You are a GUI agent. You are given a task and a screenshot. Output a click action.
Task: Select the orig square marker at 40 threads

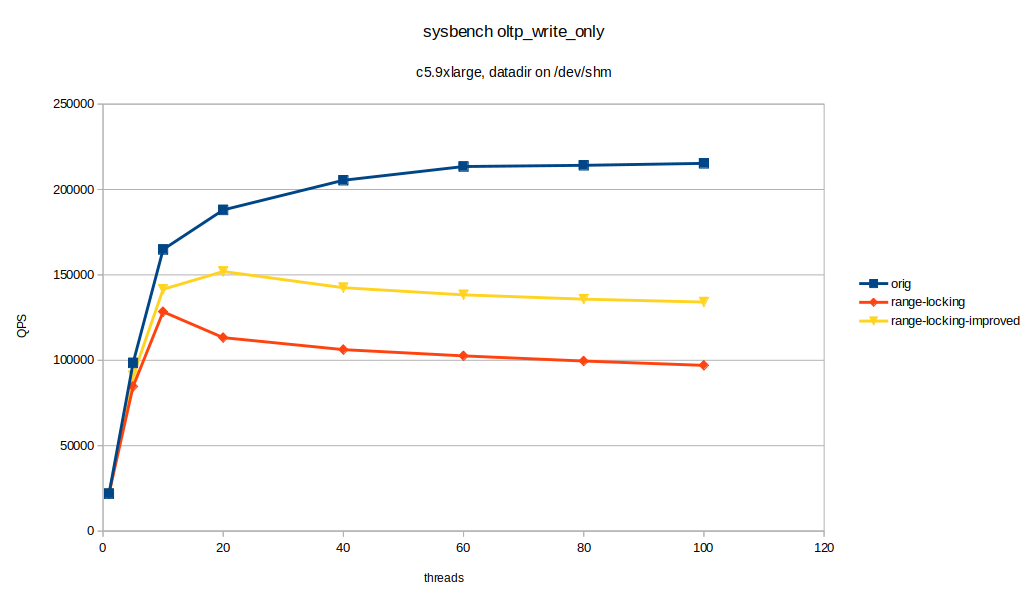click(343, 180)
